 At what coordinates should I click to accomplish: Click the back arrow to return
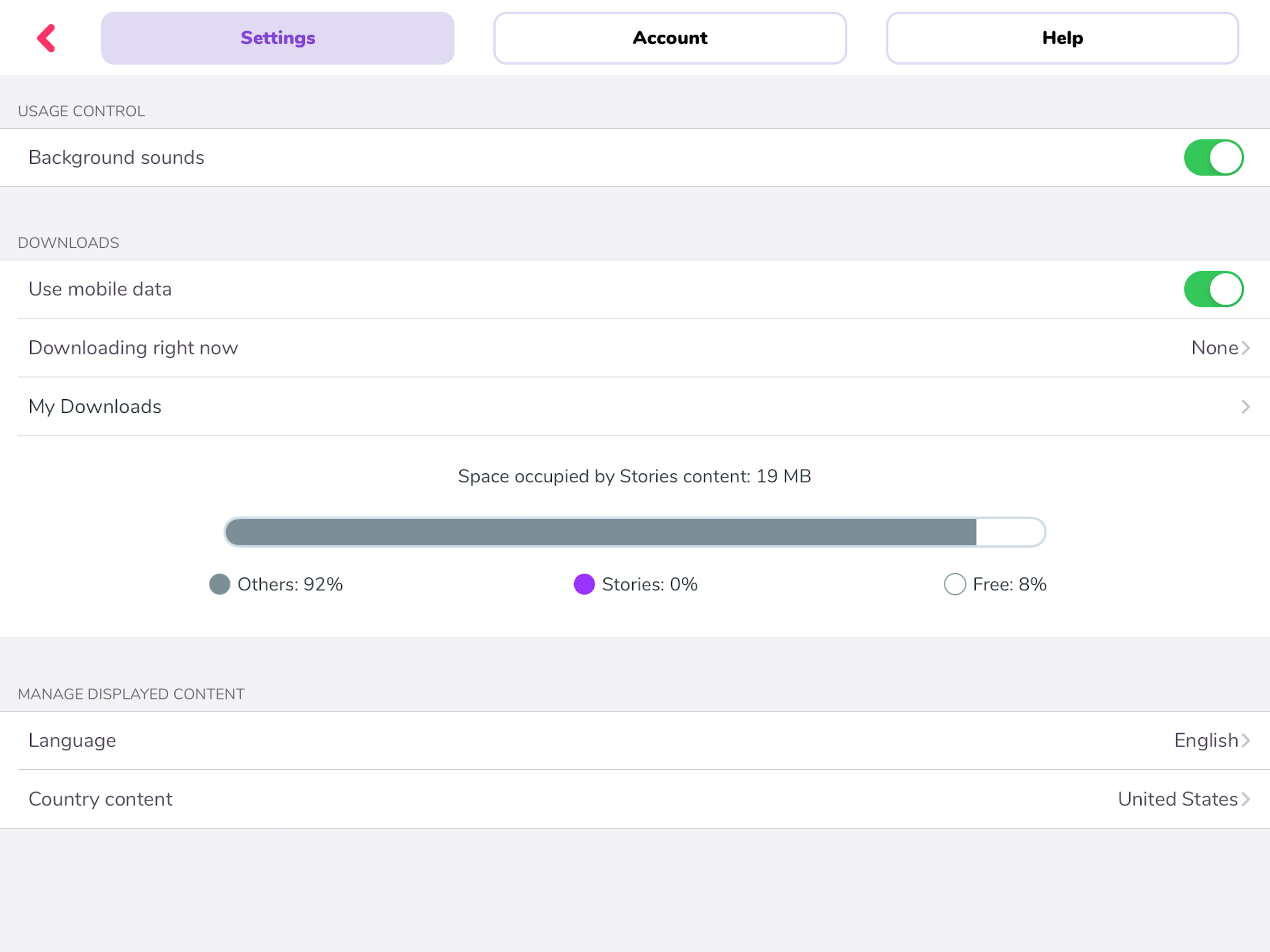[x=47, y=38]
